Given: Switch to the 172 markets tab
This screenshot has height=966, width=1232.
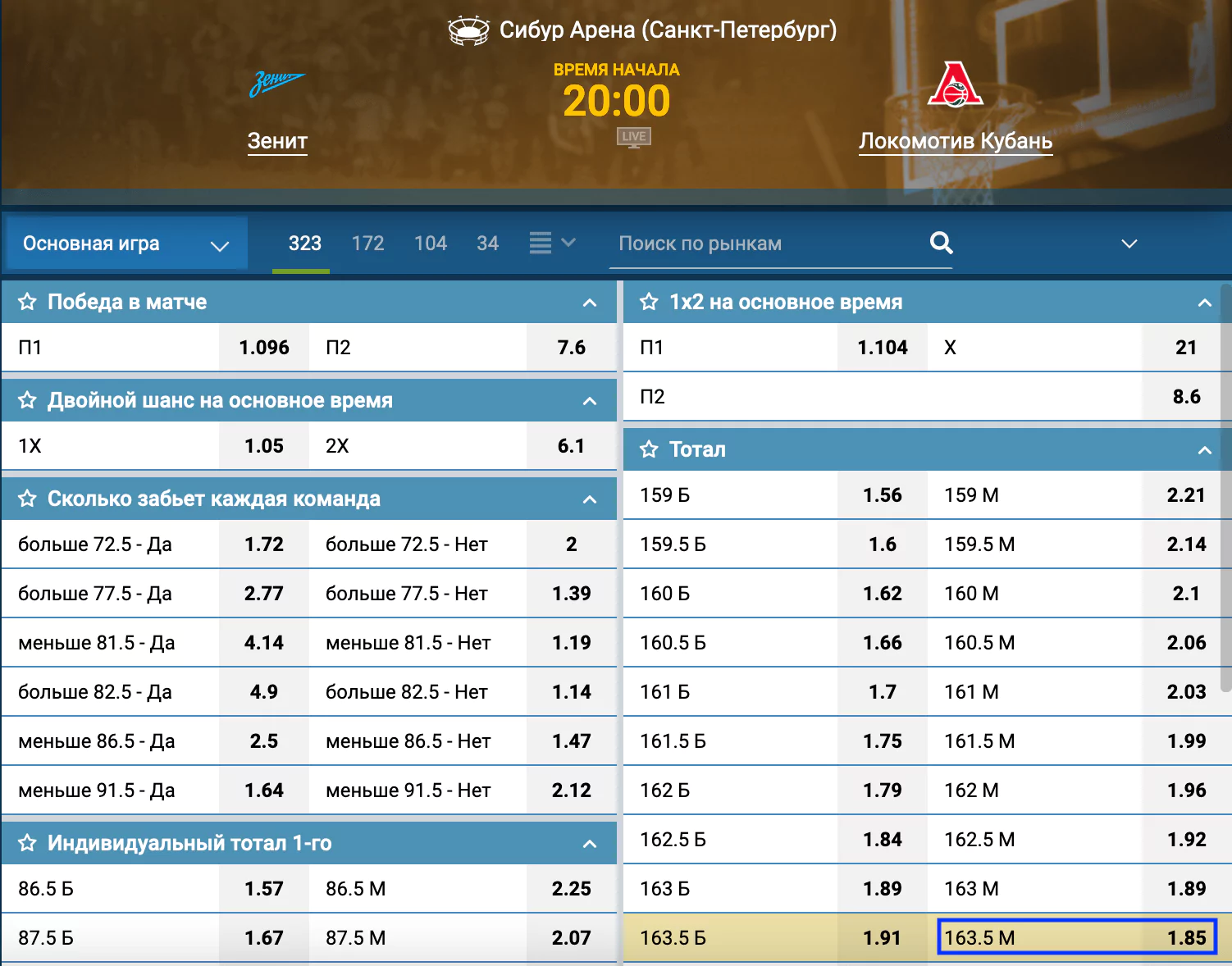Looking at the screenshot, I should (x=367, y=244).
